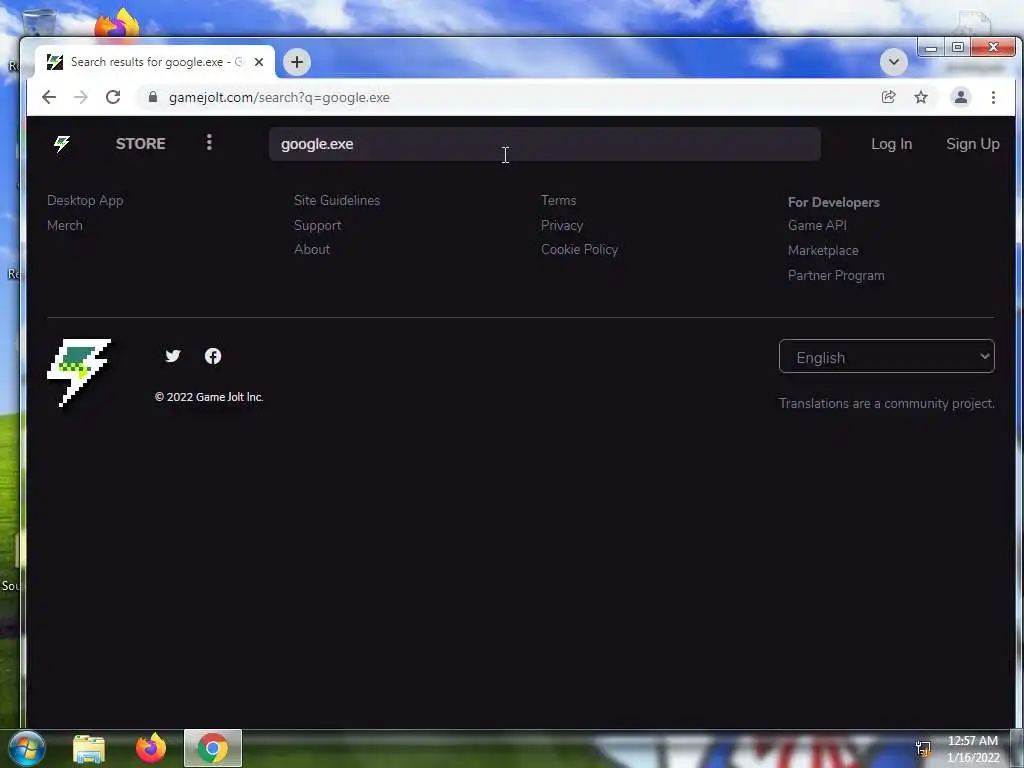Click Log In

[891, 144]
